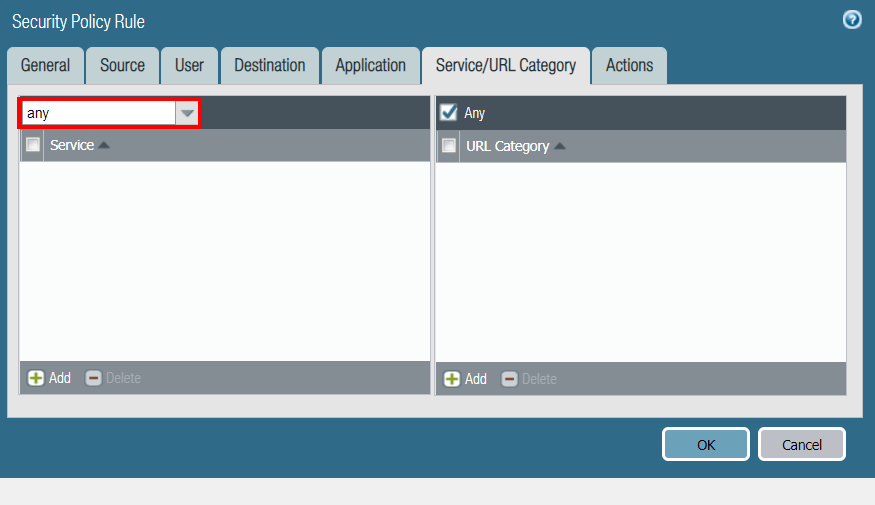Go to the User tab

pyautogui.click(x=189, y=65)
